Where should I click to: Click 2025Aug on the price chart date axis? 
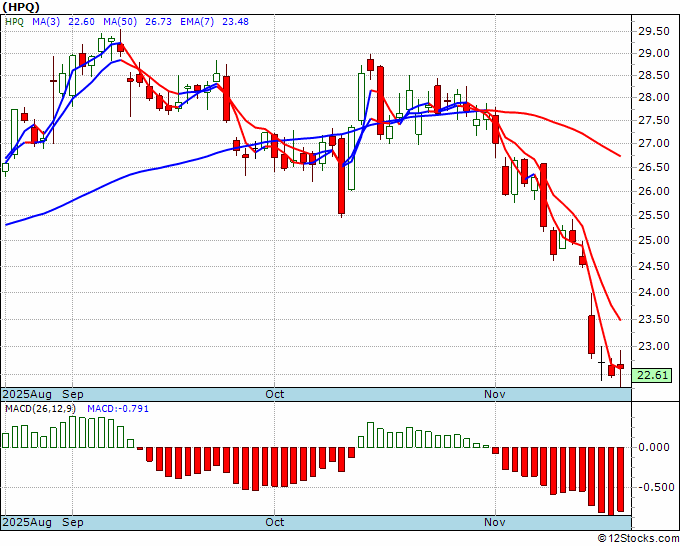click(28, 394)
